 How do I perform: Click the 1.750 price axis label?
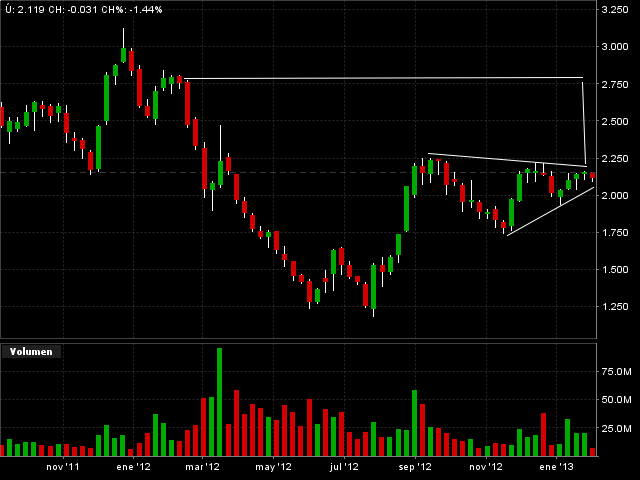click(x=615, y=232)
